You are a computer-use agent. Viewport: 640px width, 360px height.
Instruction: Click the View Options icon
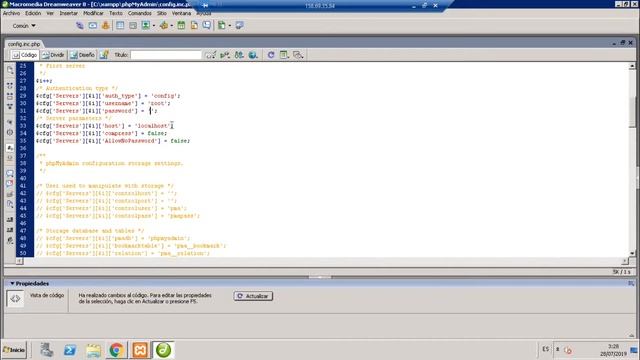pos(284,55)
